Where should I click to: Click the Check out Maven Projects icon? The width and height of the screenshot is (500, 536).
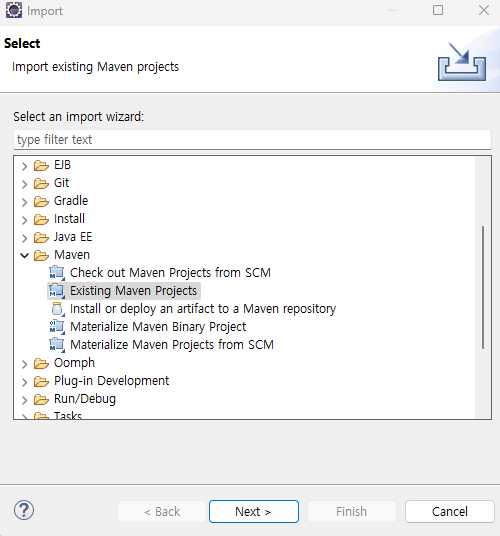tap(57, 273)
